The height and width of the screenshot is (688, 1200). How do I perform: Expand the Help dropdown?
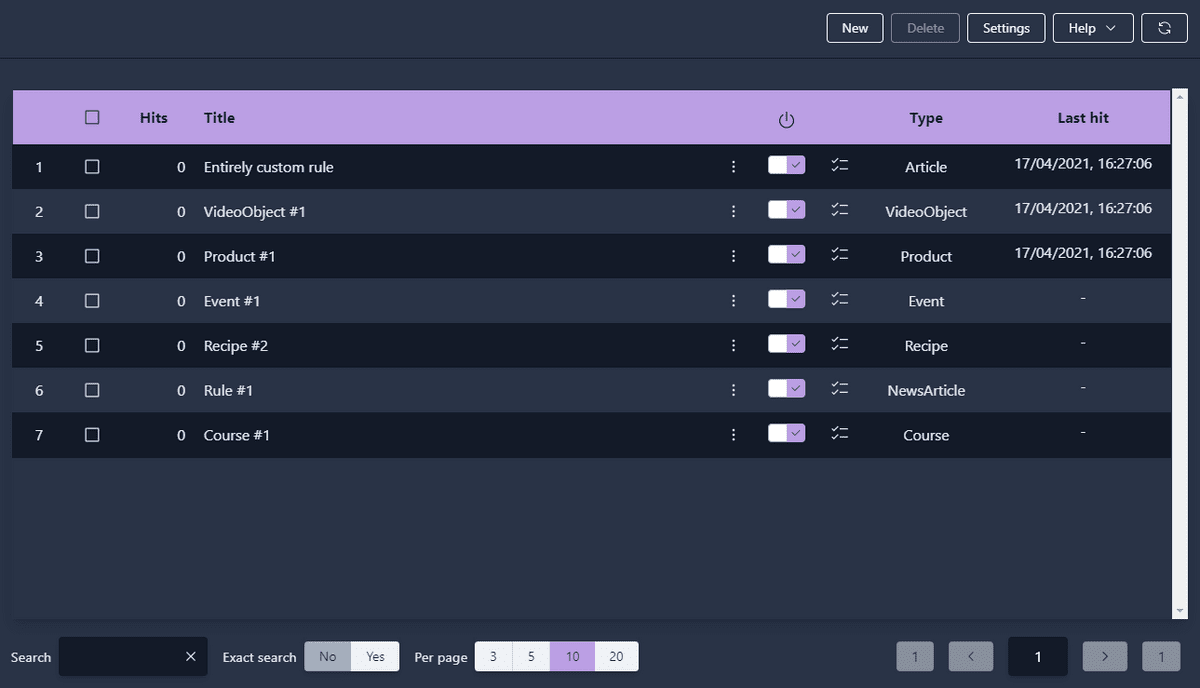(1093, 28)
